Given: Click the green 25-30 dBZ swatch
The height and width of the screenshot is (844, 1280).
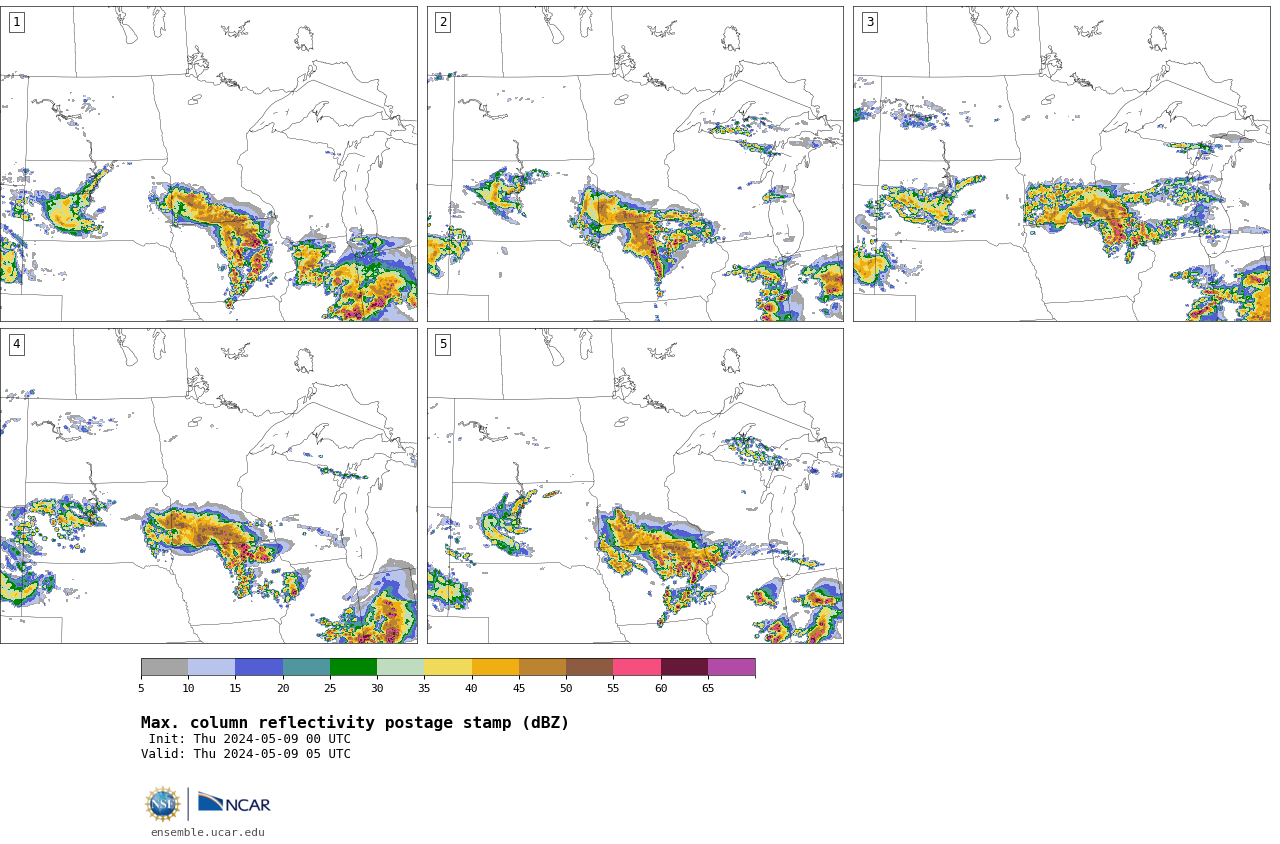Looking at the screenshot, I should click(x=353, y=667).
